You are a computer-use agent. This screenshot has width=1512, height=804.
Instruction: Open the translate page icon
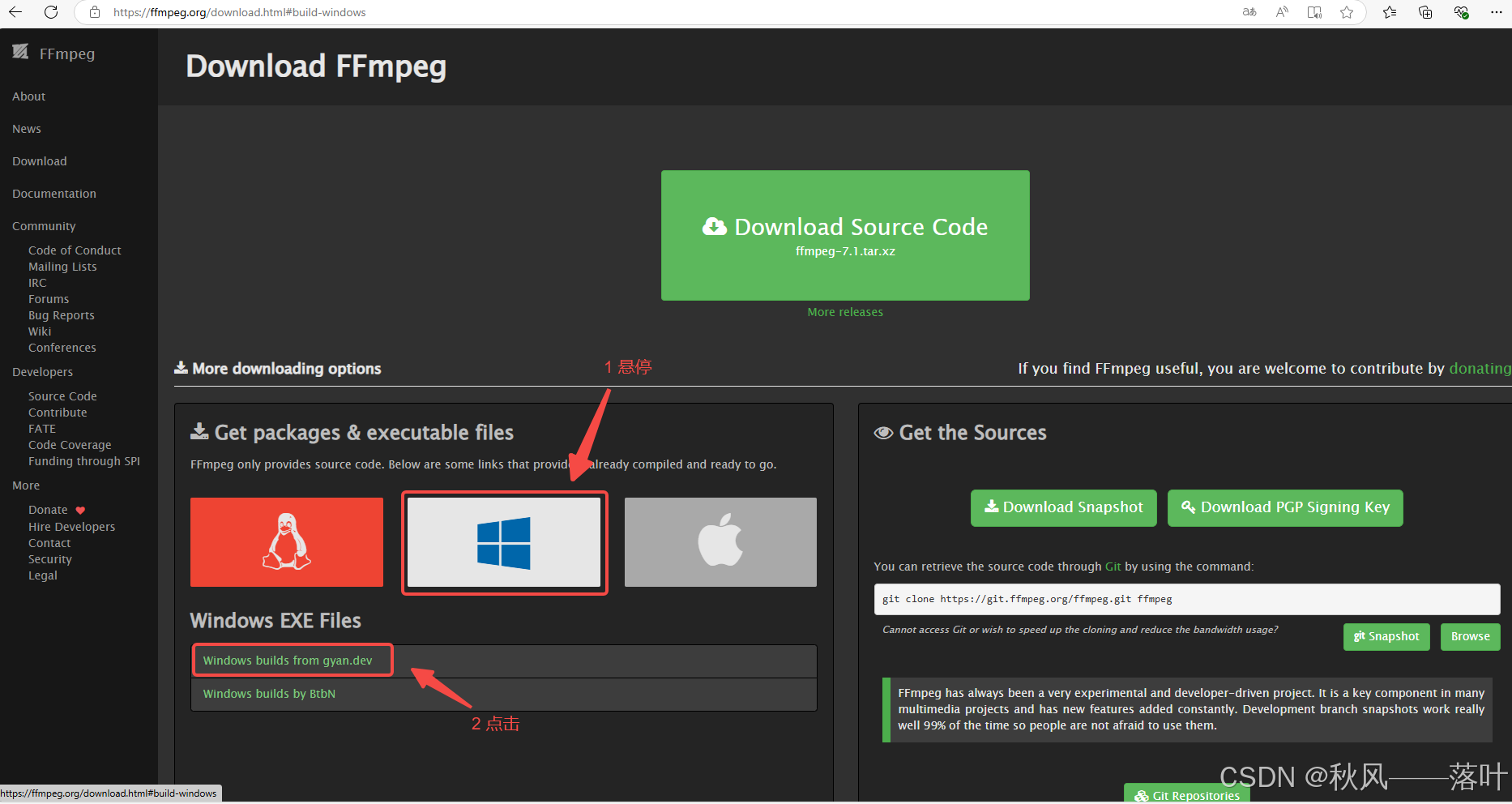(x=1249, y=12)
